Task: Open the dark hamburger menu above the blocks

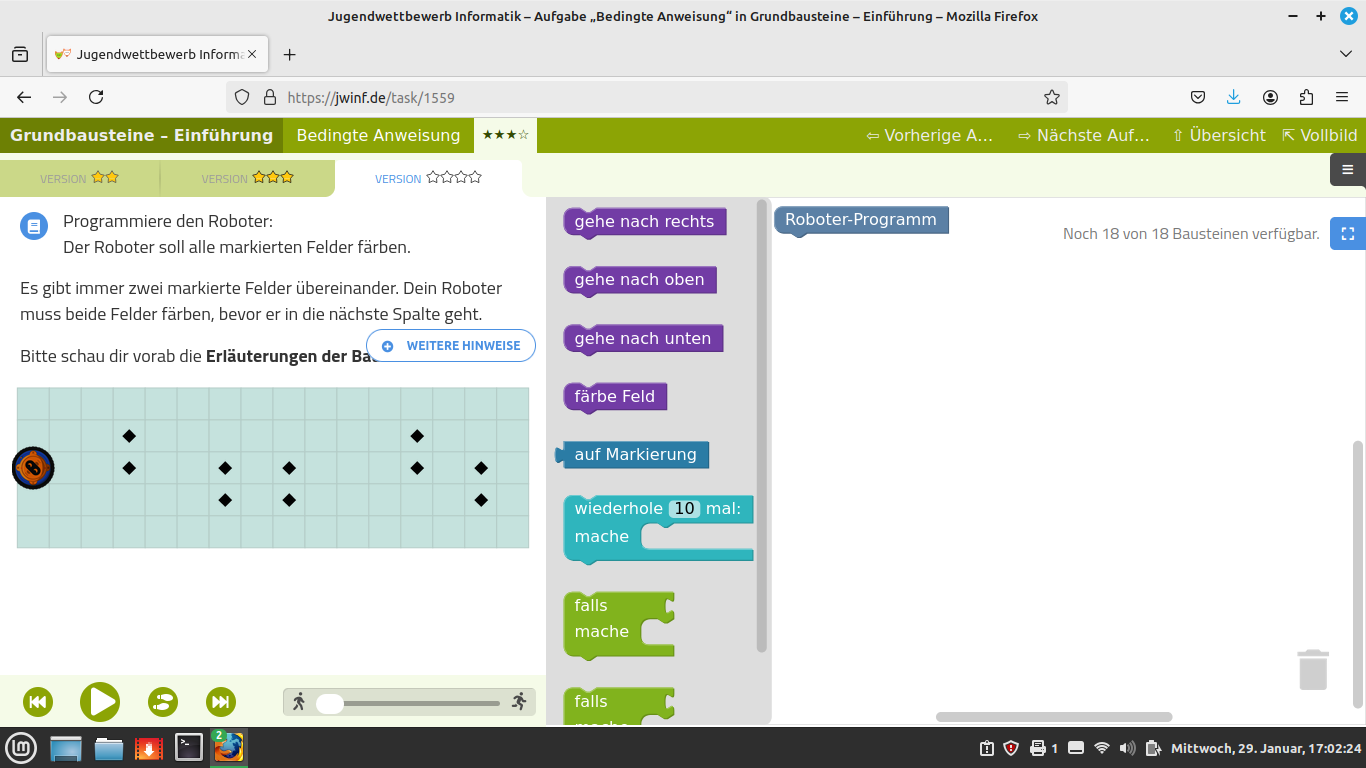Action: click(1347, 170)
